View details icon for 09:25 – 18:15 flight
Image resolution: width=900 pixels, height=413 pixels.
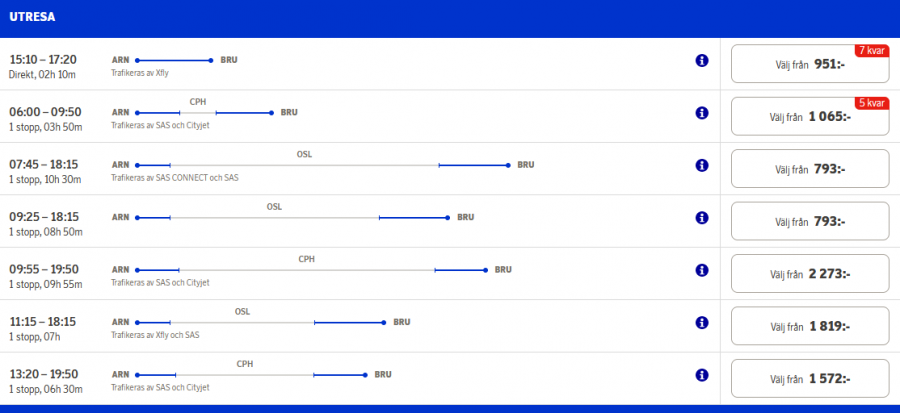[x=702, y=218]
